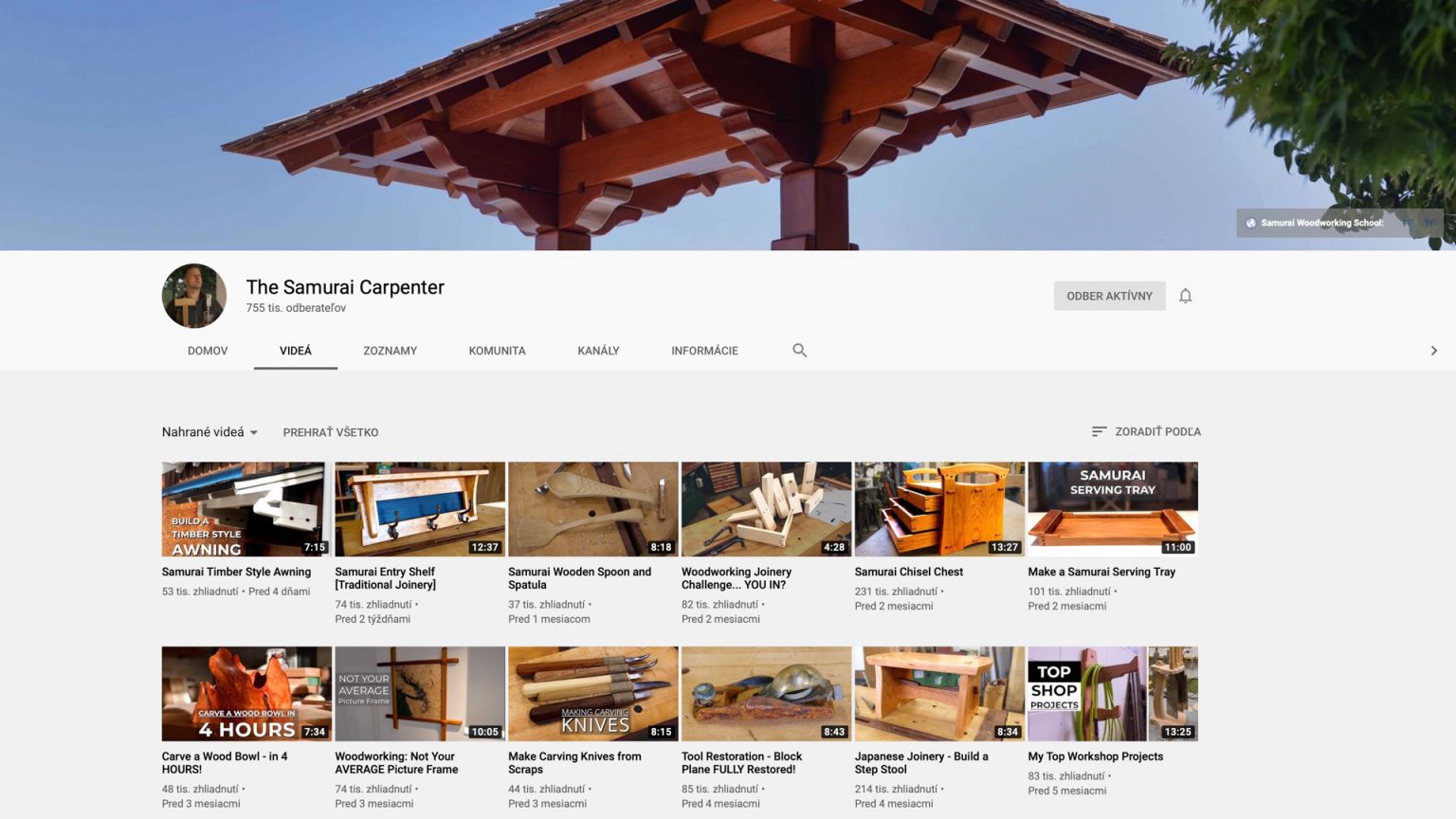Click the 214 tis. zhliadnutí view count

click(896, 790)
